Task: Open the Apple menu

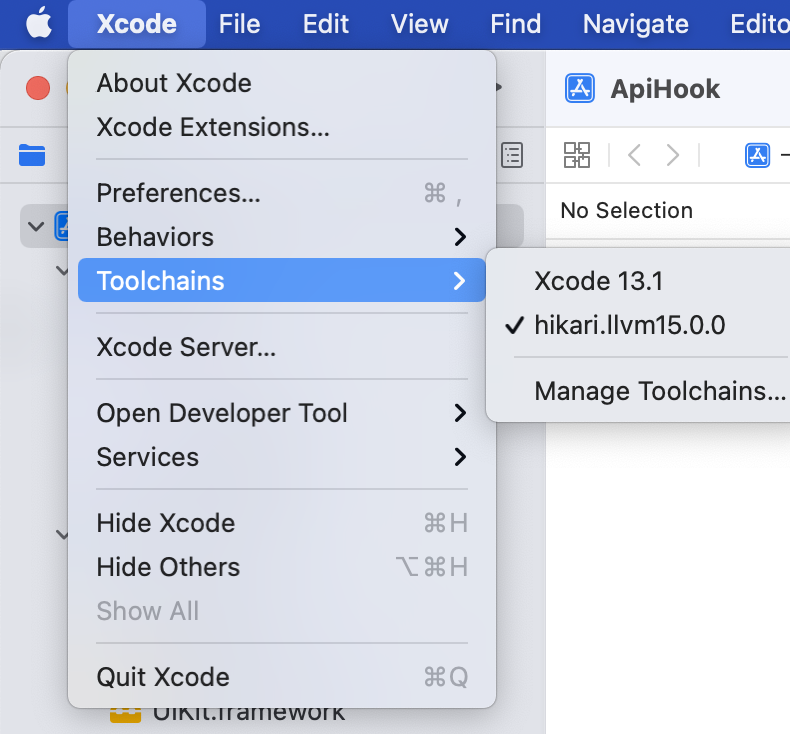Action: tap(38, 24)
